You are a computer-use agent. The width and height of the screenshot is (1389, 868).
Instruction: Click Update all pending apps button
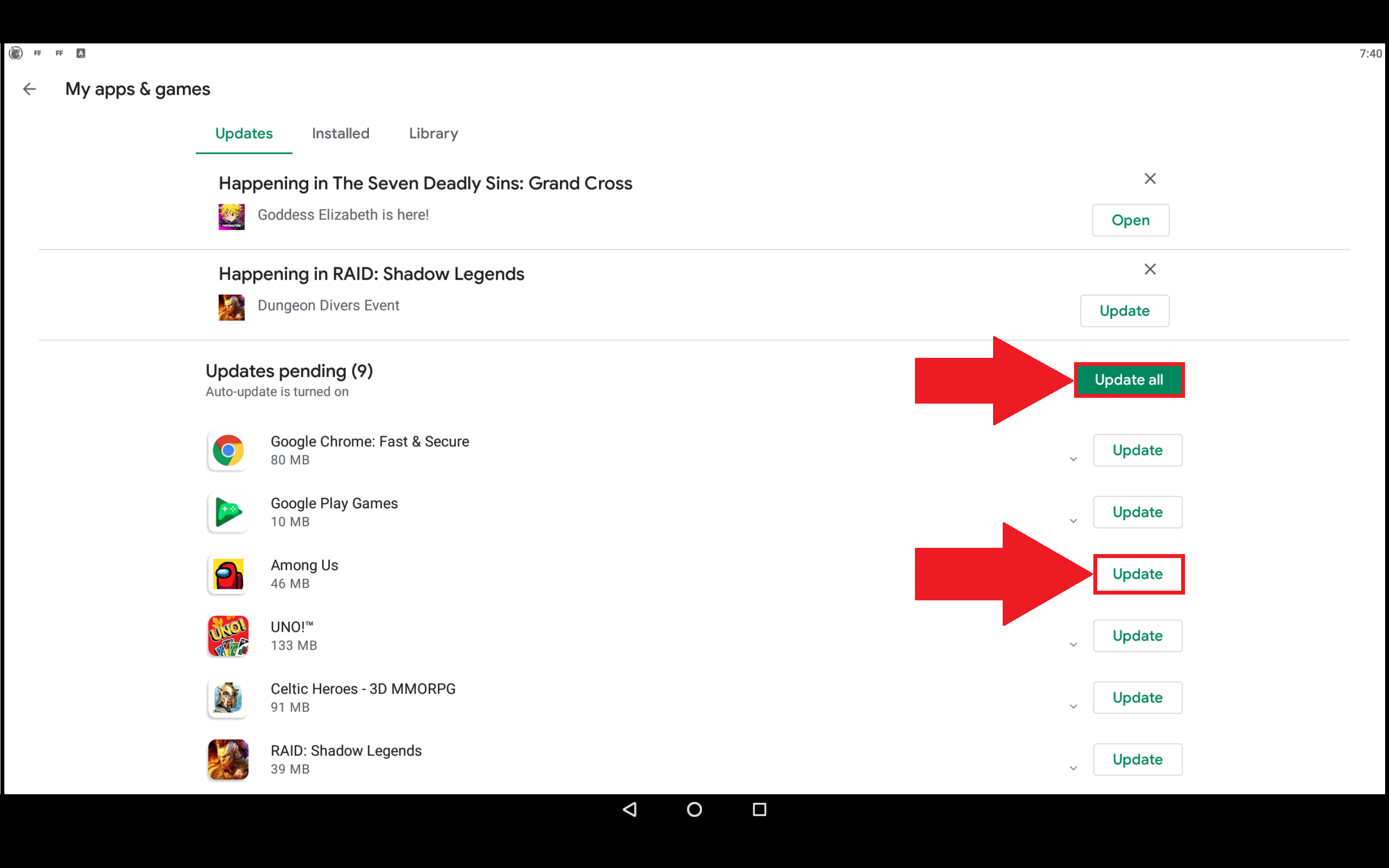point(1128,379)
